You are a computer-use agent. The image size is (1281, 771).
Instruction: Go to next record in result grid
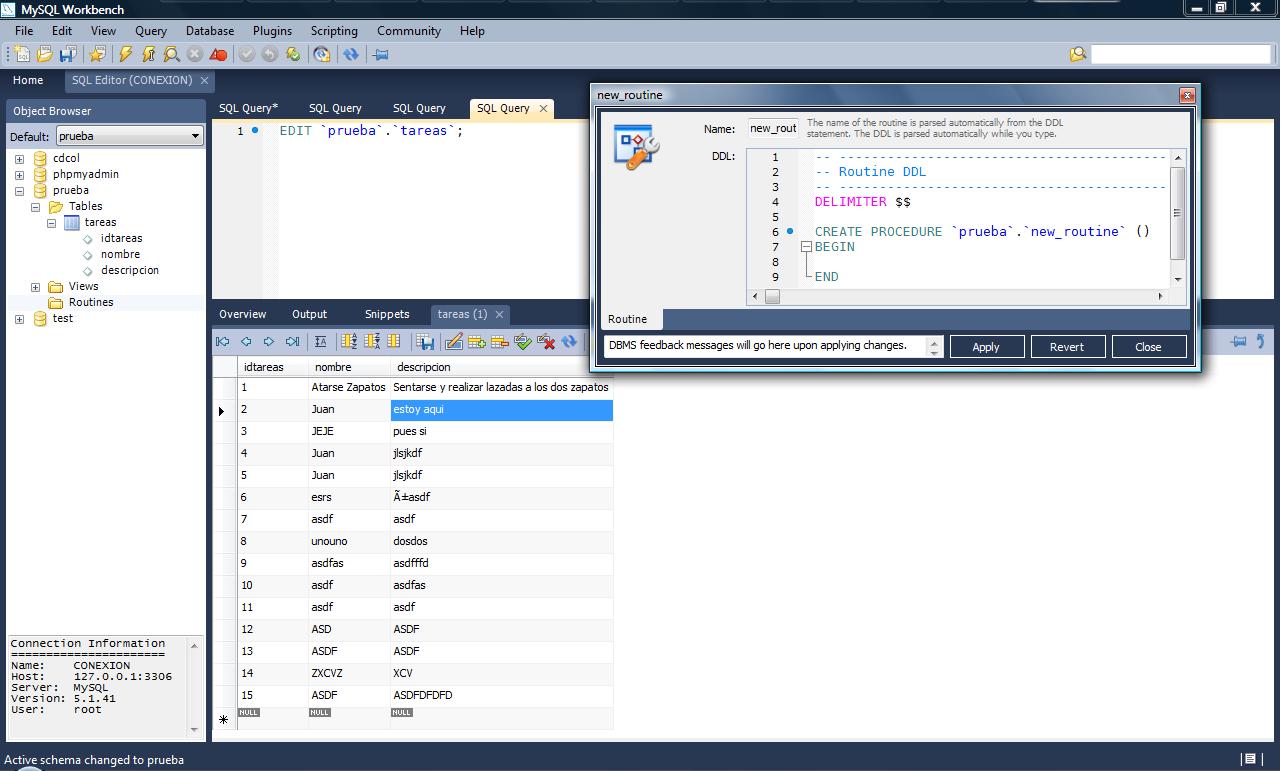pyautogui.click(x=269, y=342)
